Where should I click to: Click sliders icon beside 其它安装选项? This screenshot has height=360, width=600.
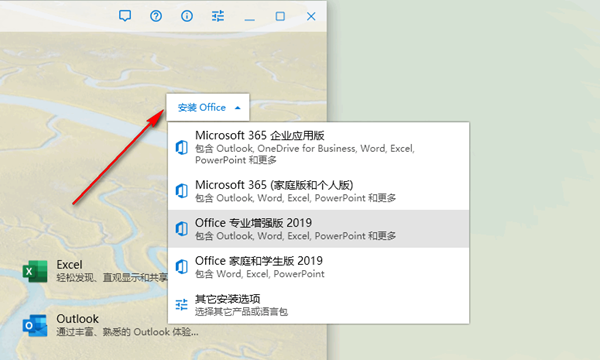click(x=182, y=305)
